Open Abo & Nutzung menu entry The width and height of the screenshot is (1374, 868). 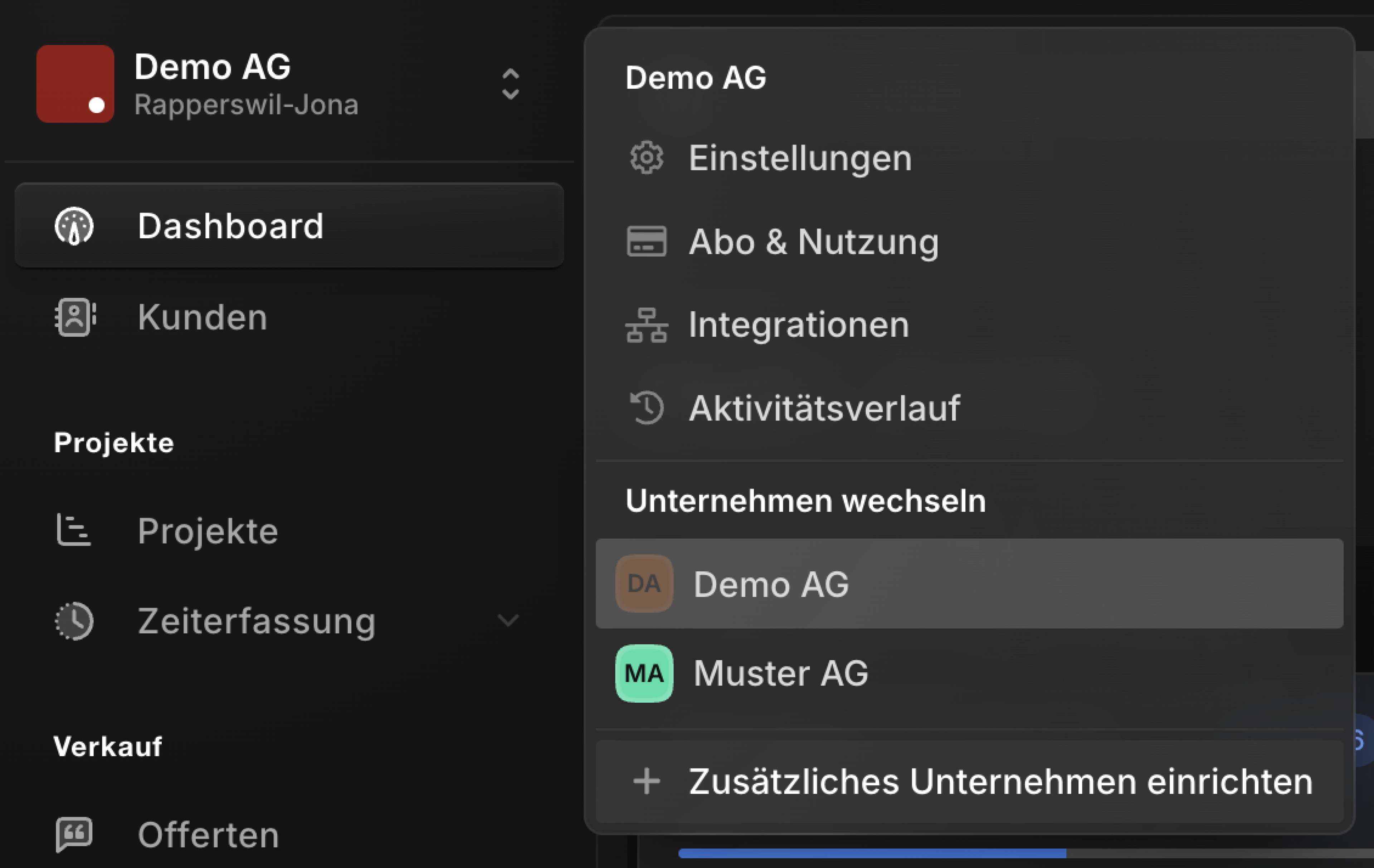(x=969, y=242)
